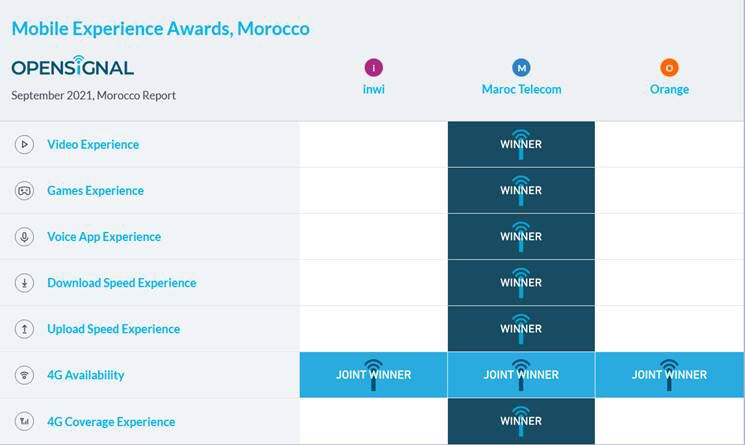Click the Maroc Telecom logo circle

pyautogui.click(x=521, y=68)
